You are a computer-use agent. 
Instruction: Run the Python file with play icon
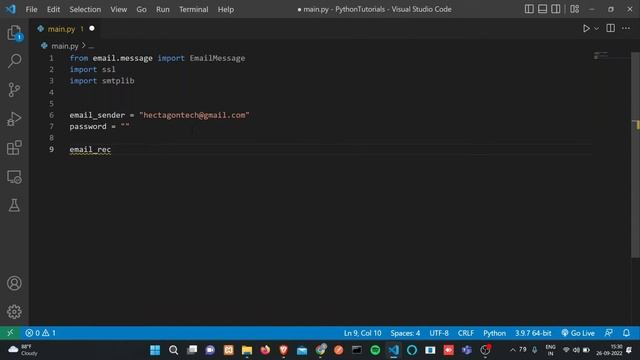point(586,29)
